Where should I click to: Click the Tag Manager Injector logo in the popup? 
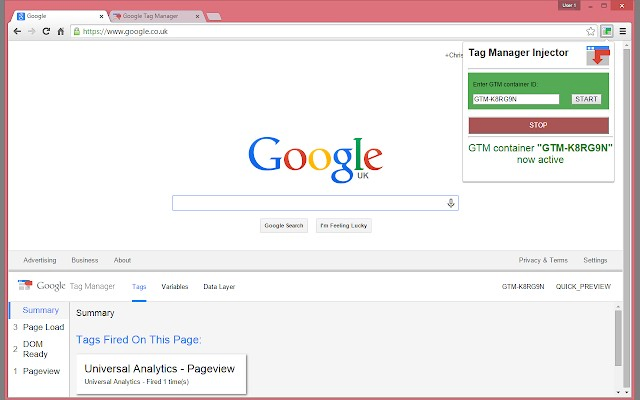tap(598, 55)
